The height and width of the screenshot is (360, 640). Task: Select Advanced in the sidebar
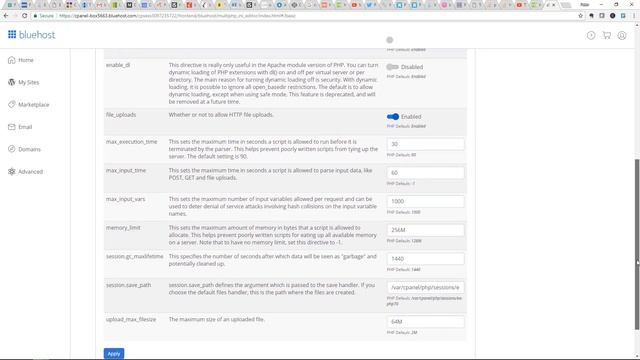click(x=30, y=172)
